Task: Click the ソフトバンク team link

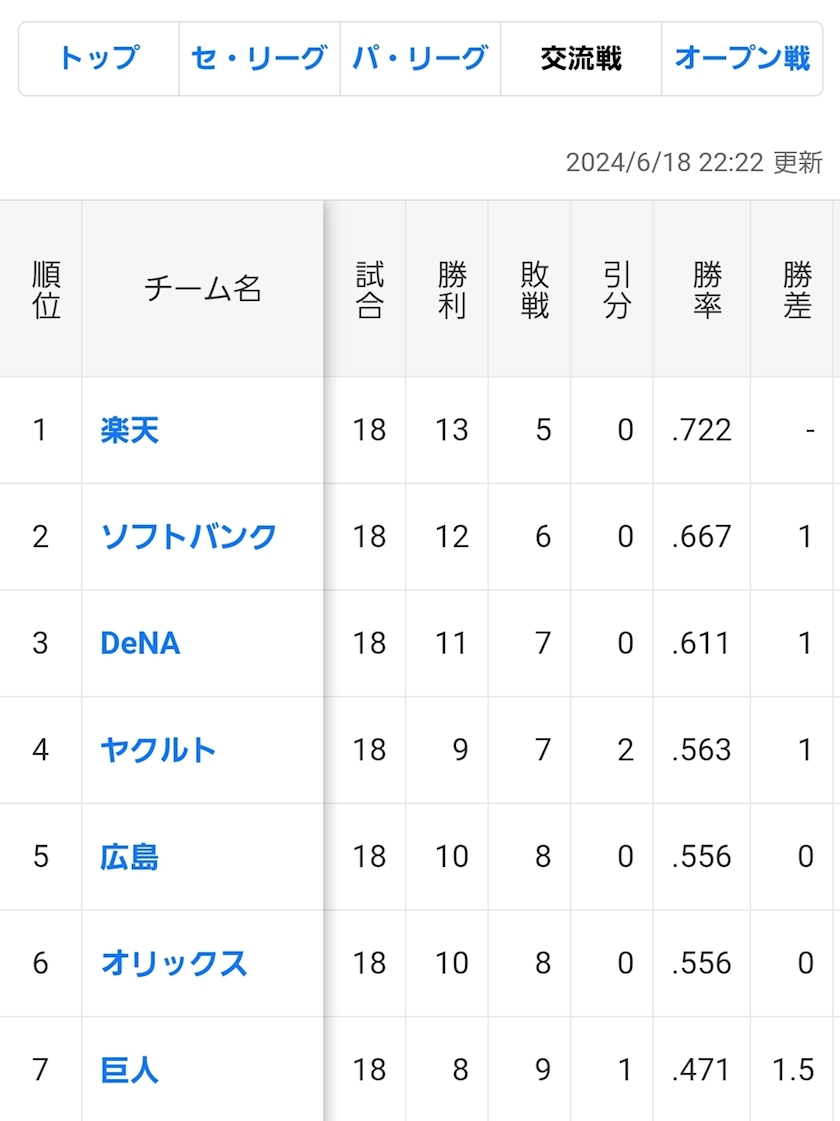Action: click(189, 537)
